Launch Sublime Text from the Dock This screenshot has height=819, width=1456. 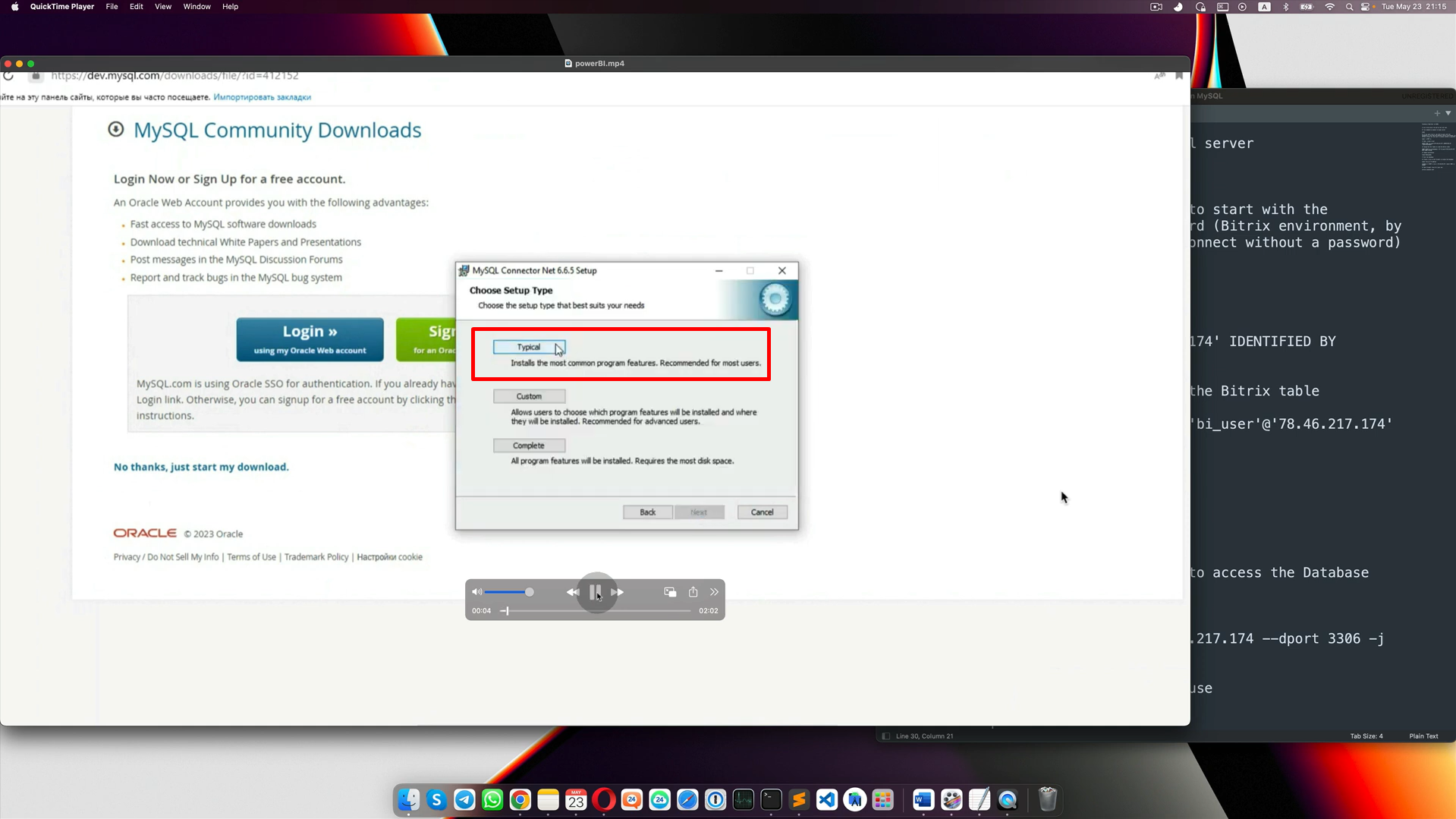coord(797,800)
